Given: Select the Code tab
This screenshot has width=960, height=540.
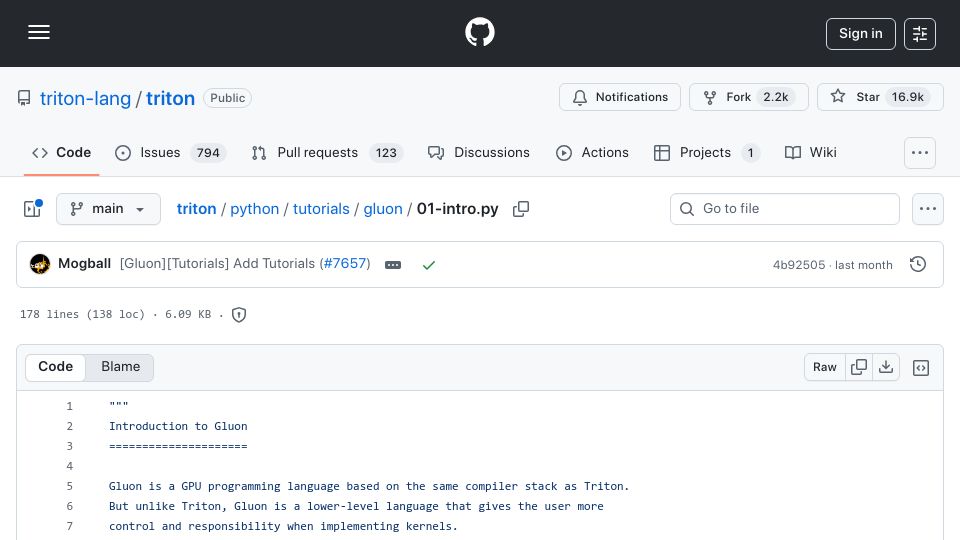Looking at the screenshot, I should click(x=61, y=152).
